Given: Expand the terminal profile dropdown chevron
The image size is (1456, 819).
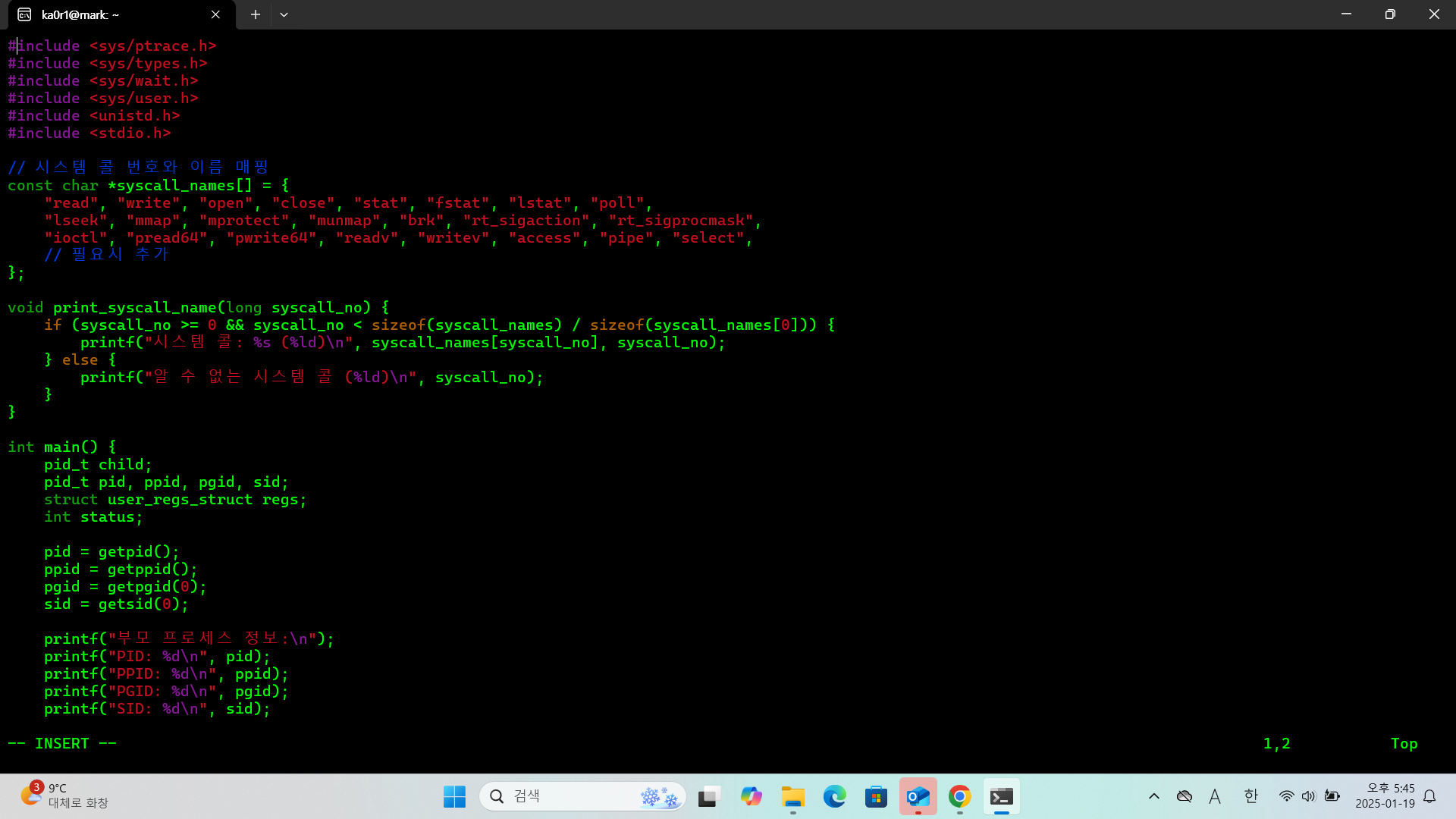Looking at the screenshot, I should coord(284,14).
